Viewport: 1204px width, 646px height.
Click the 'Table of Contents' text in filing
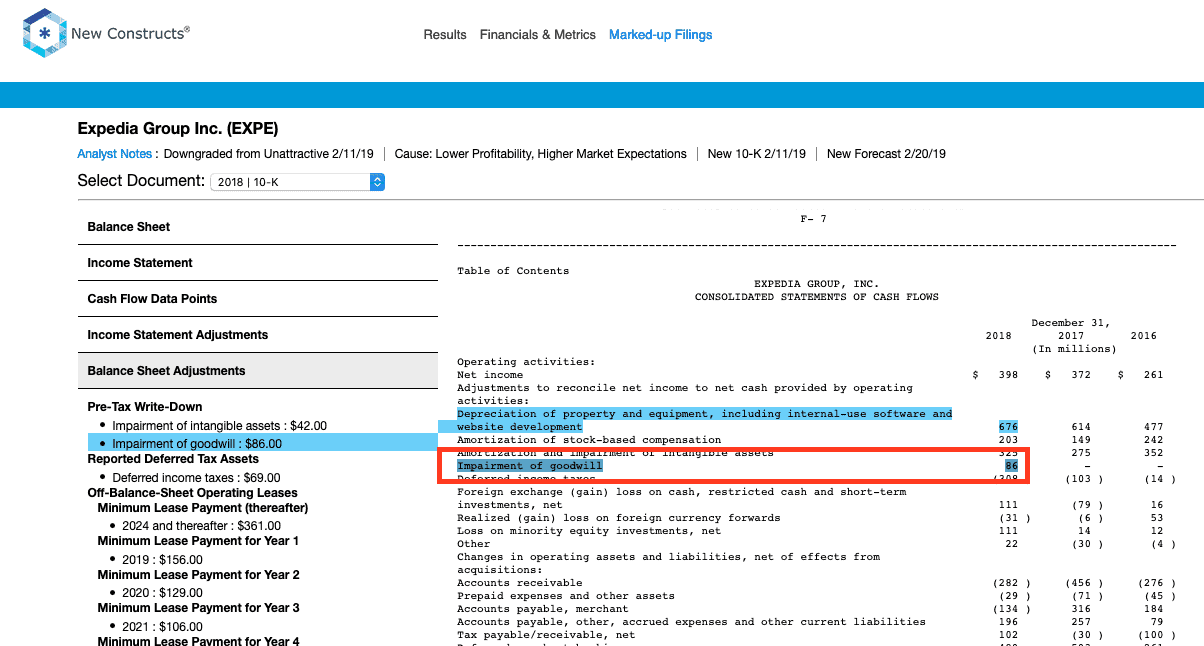point(513,271)
